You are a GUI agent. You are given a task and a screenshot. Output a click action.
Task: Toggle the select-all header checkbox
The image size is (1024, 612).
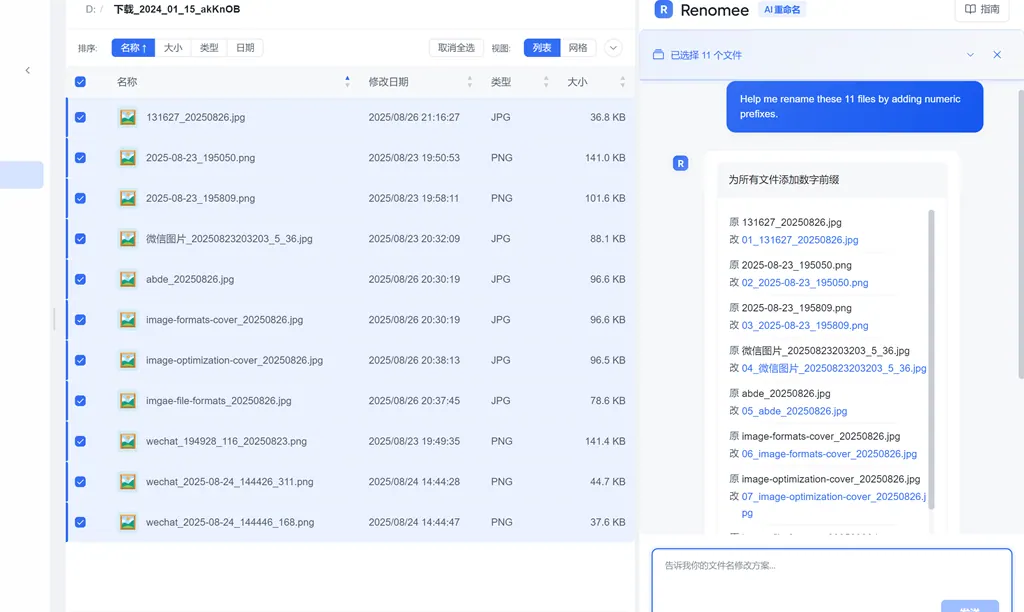(80, 82)
